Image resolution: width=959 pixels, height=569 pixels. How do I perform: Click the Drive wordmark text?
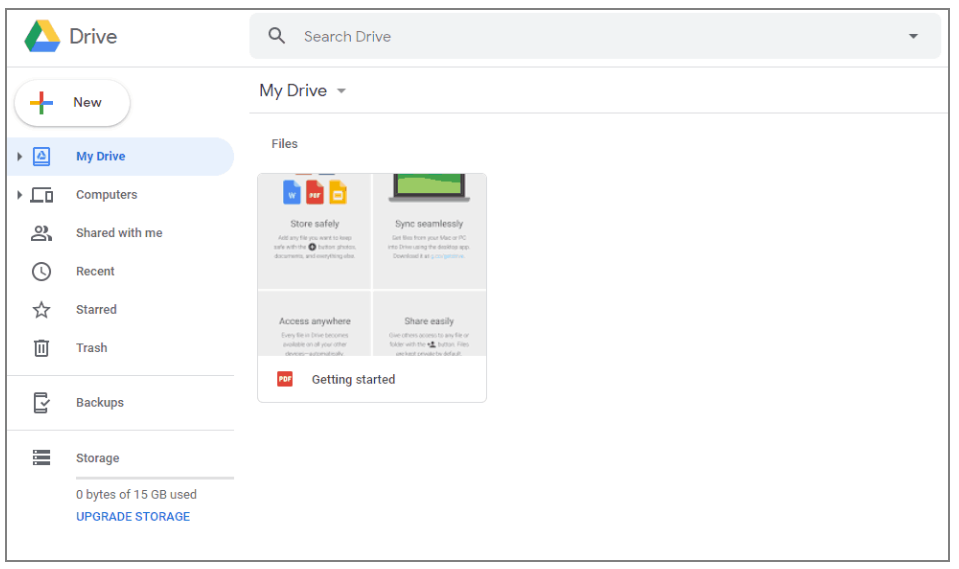click(x=93, y=36)
